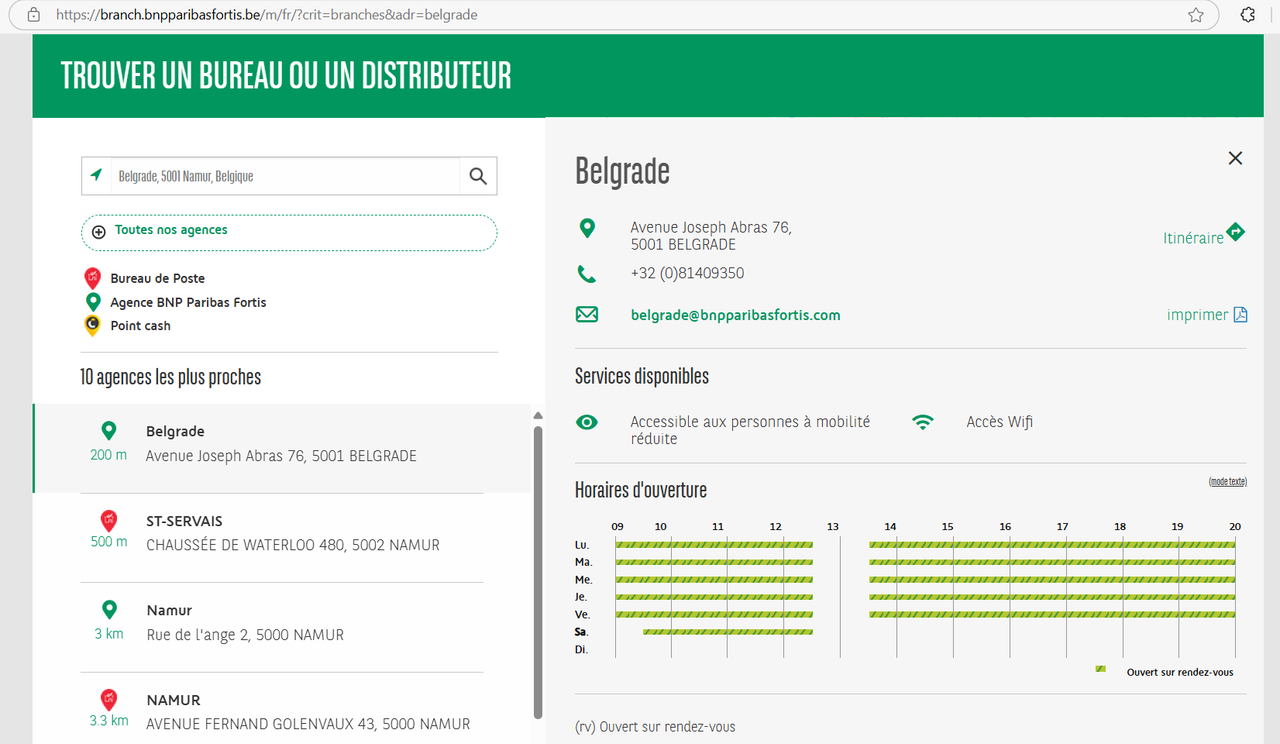Click '200 m' distance label
This screenshot has width=1280, height=744.
click(109, 455)
